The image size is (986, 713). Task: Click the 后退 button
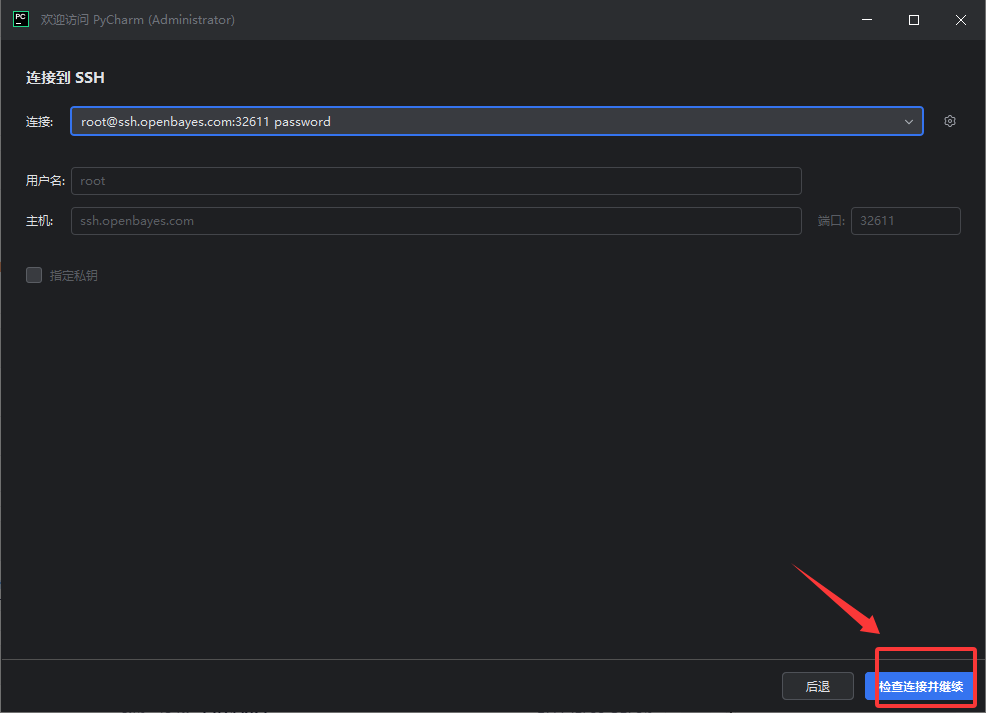pyautogui.click(x=817, y=686)
